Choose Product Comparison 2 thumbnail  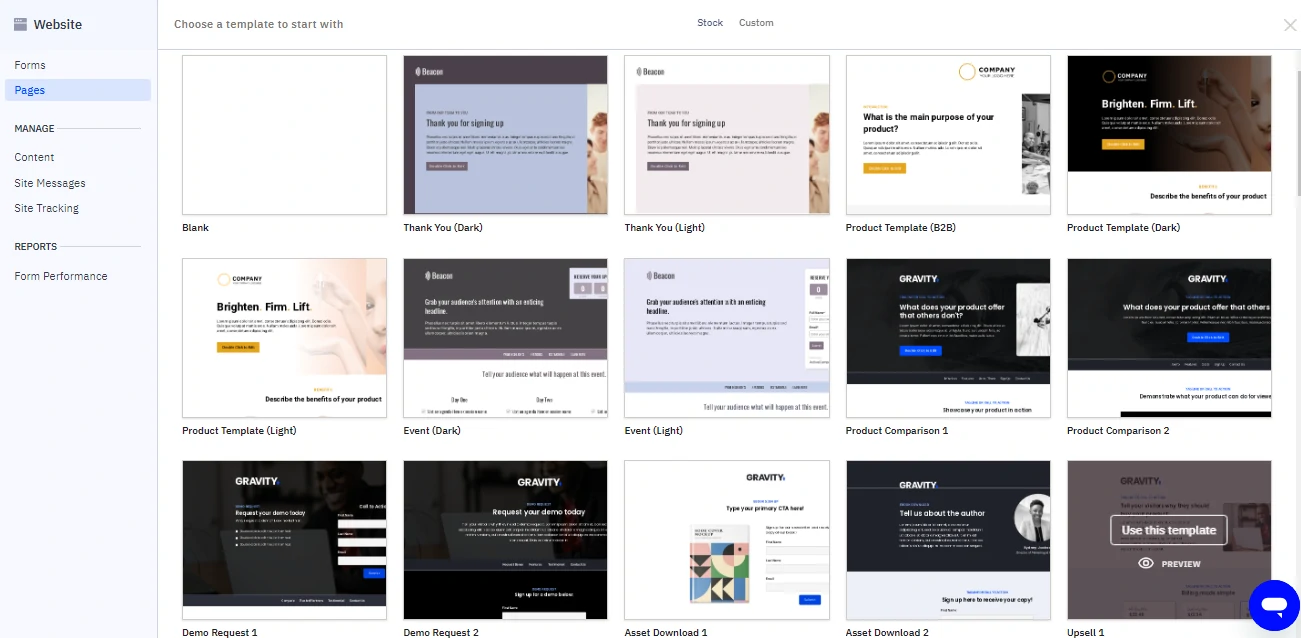[1169, 338]
